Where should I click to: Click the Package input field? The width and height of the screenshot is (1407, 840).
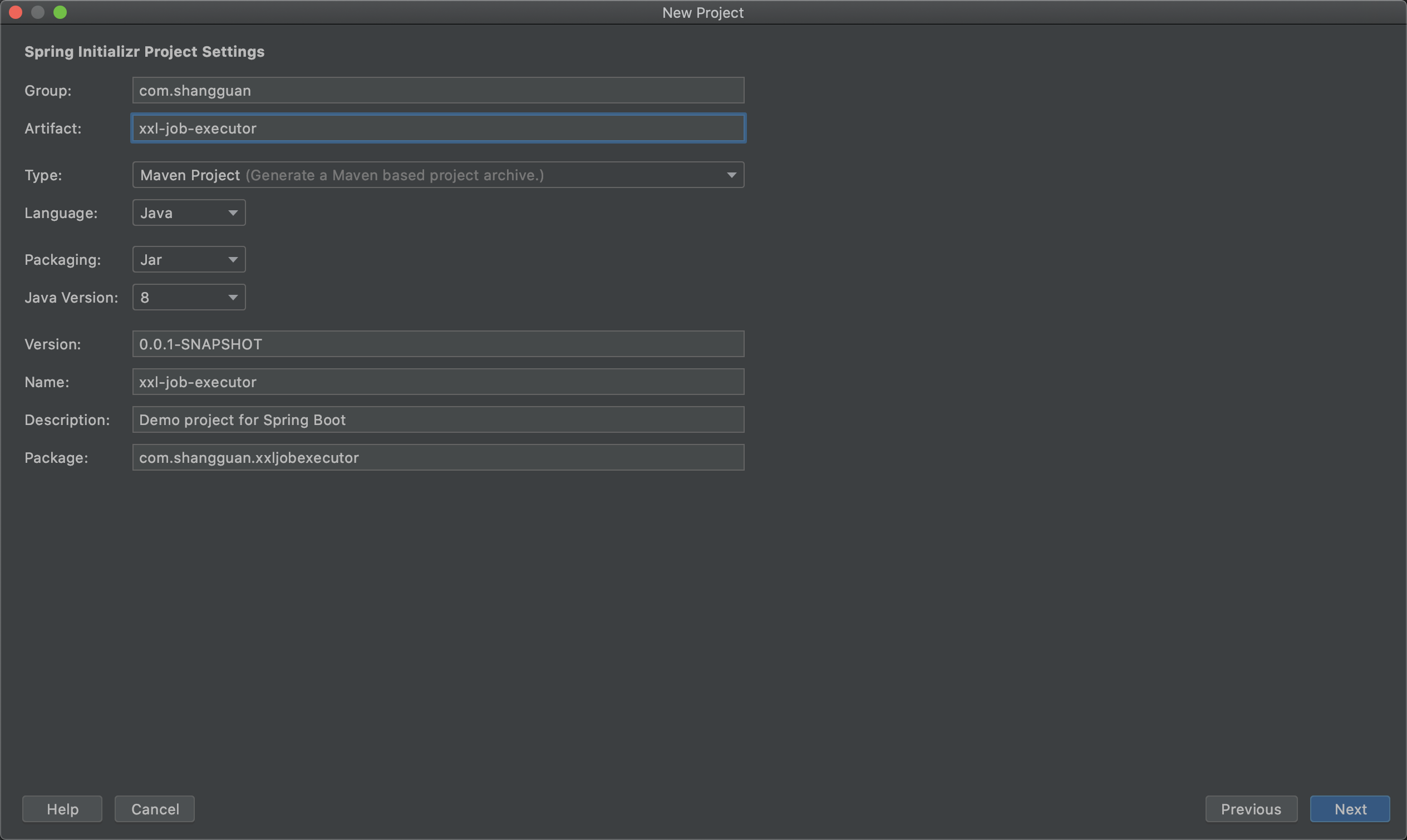pyautogui.click(x=438, y=458)
